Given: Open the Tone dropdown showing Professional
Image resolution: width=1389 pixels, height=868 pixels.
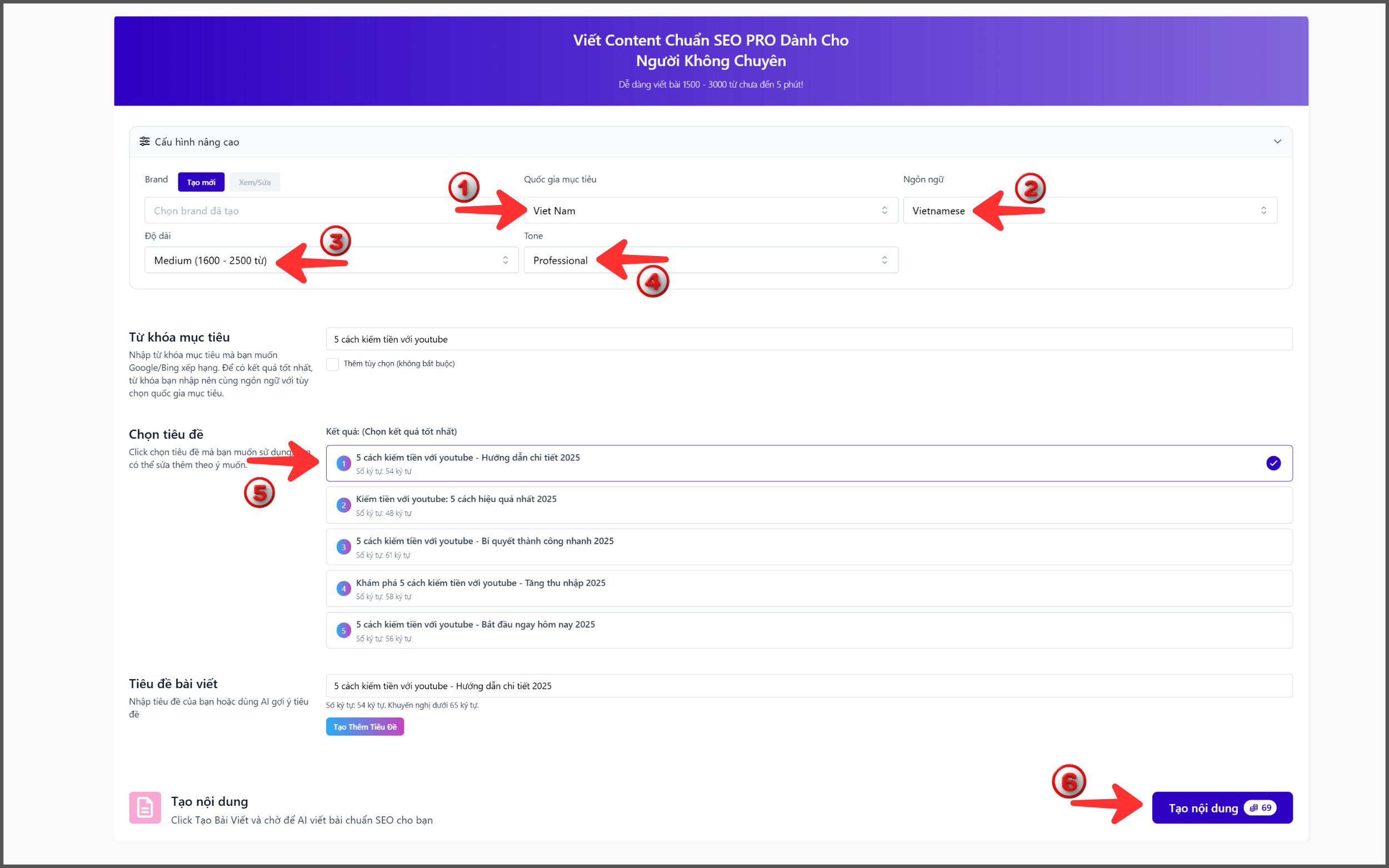Looking at the screenshot, I should [710, 260].
